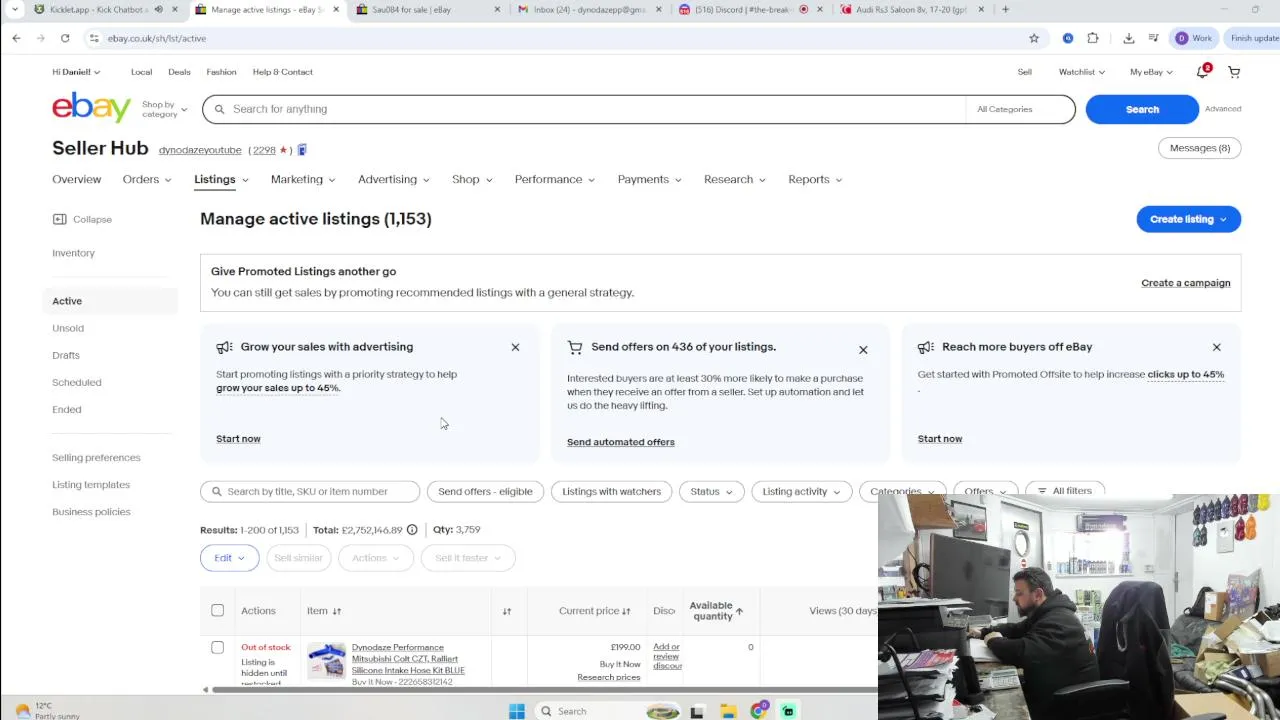Click the Collapse sidebar icon
1280x720 pixels.
tap(59, 219)
